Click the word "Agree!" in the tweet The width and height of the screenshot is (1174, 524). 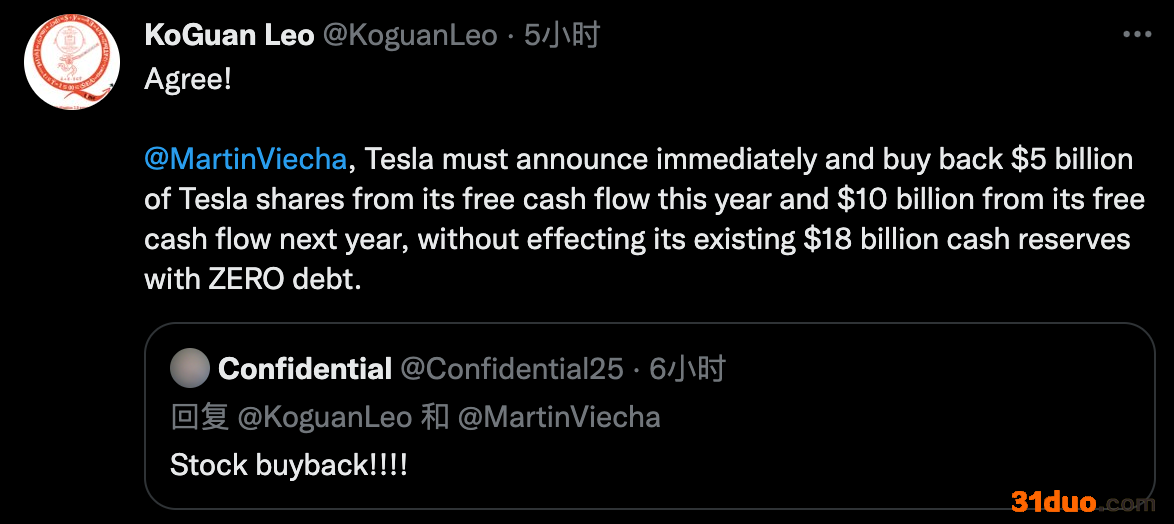[x=188, y=79]
